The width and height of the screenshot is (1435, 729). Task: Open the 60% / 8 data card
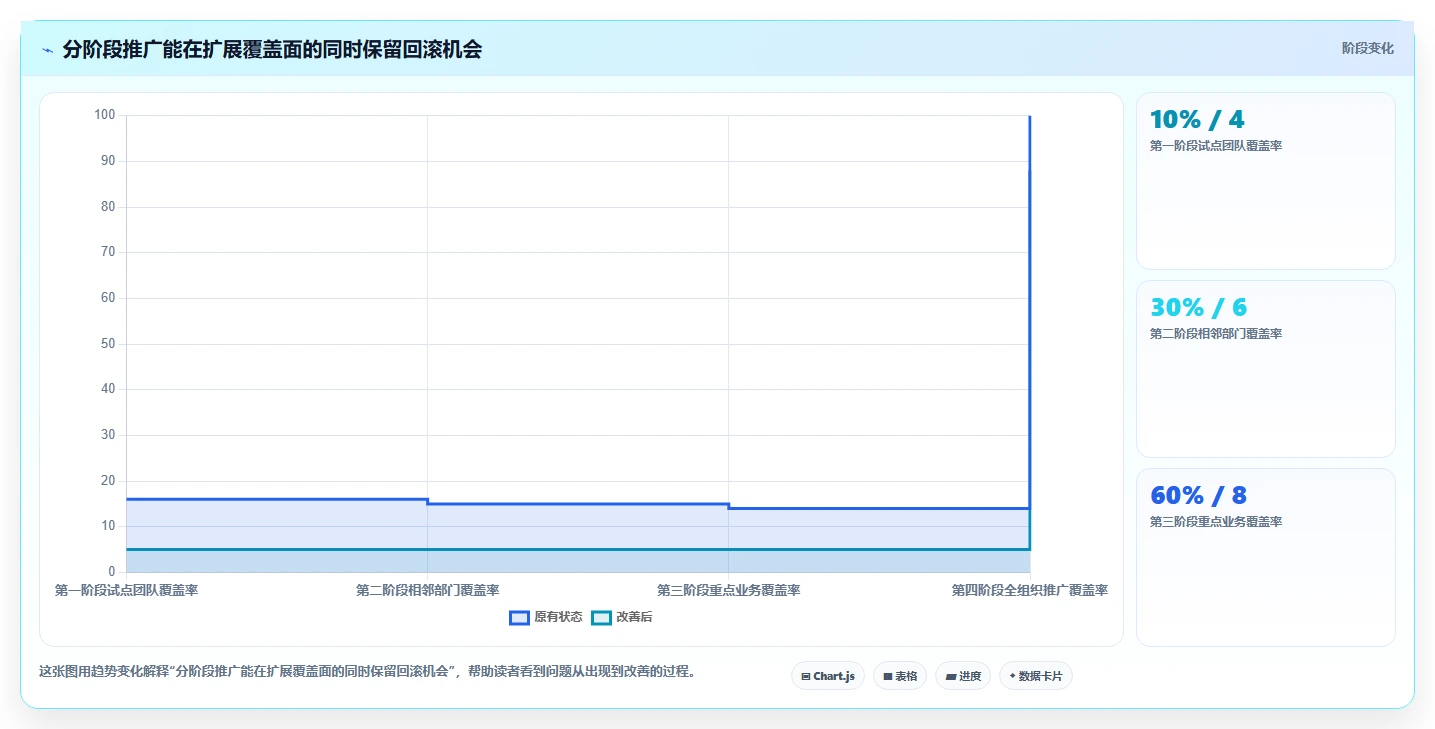pos(1265,557)
